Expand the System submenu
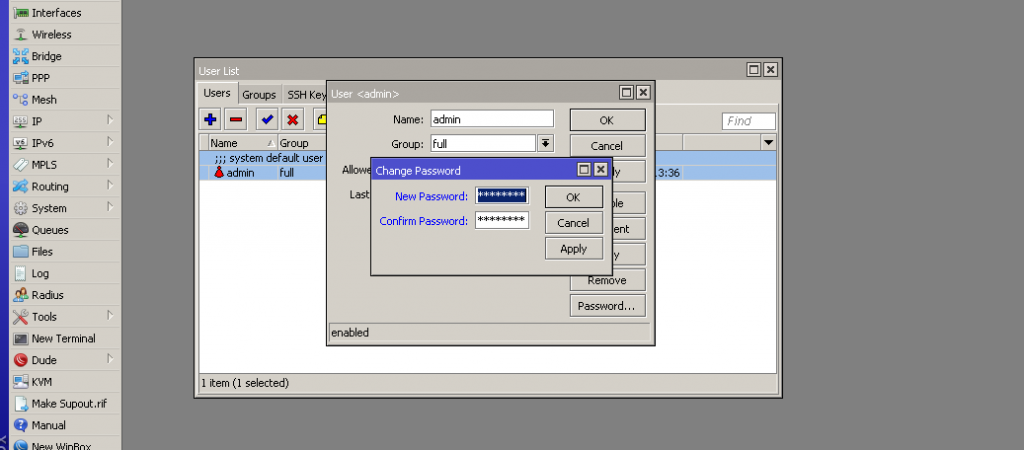Viewport: 1024px width, 450px height. click(x=49, y=209)
